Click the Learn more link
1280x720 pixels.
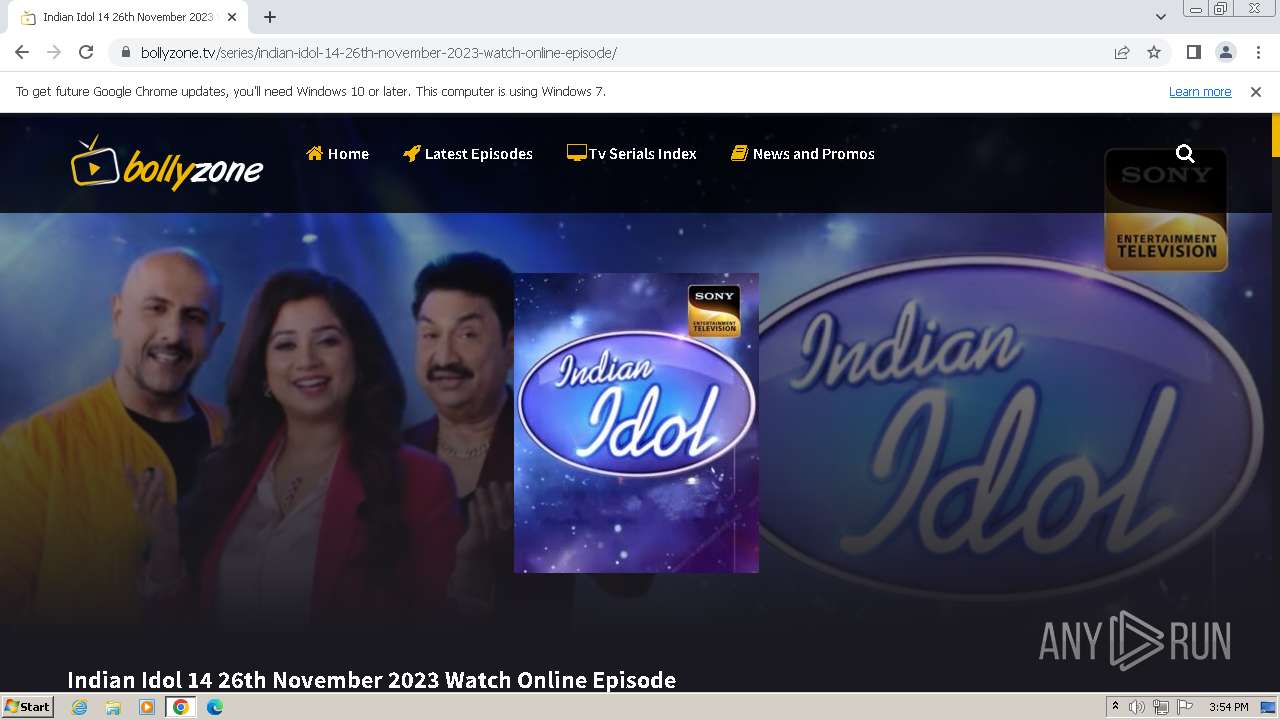[x=1200, y=92]
